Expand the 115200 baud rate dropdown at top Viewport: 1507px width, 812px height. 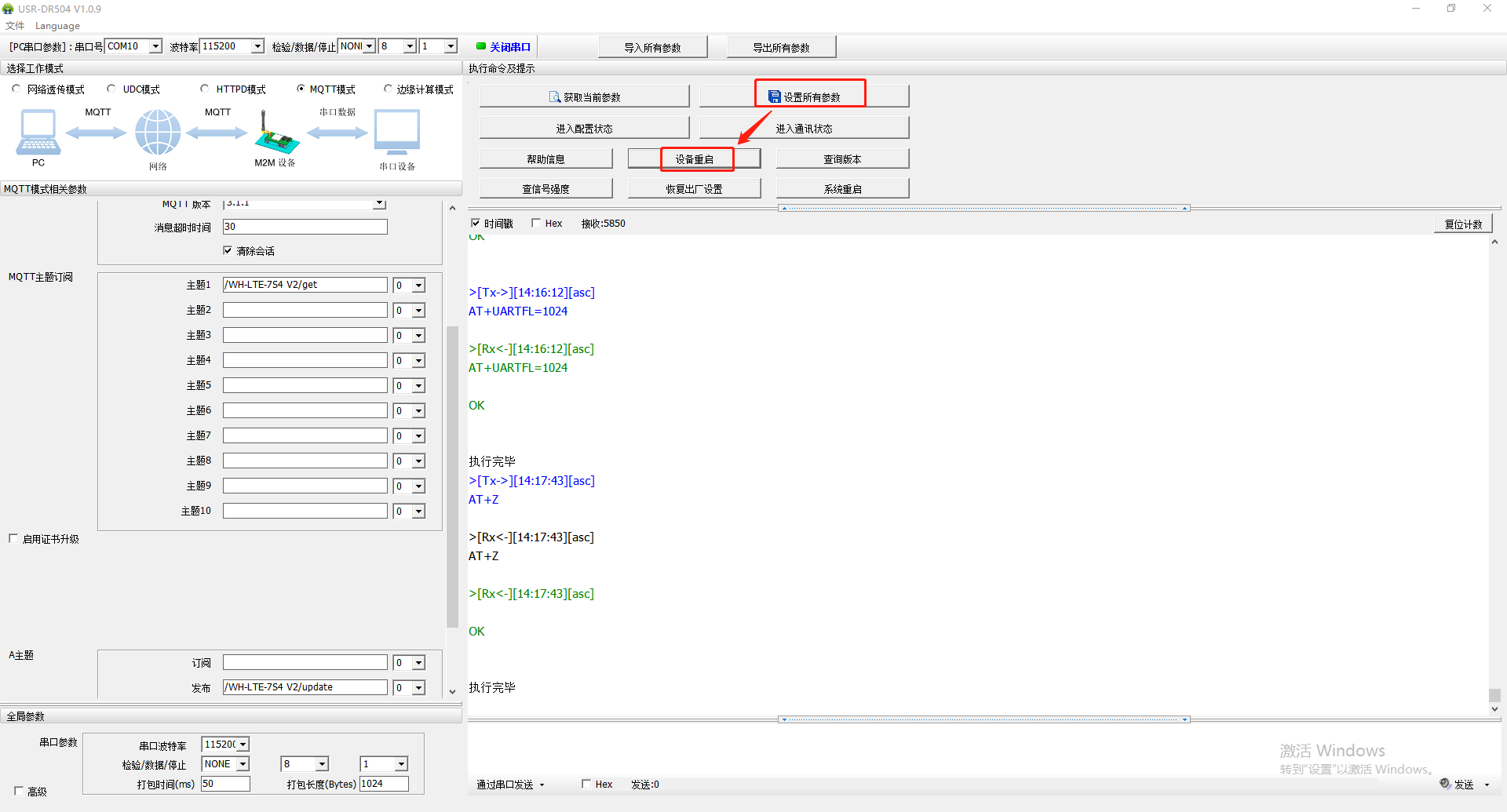pyautogui.click(x=257, y=46)
